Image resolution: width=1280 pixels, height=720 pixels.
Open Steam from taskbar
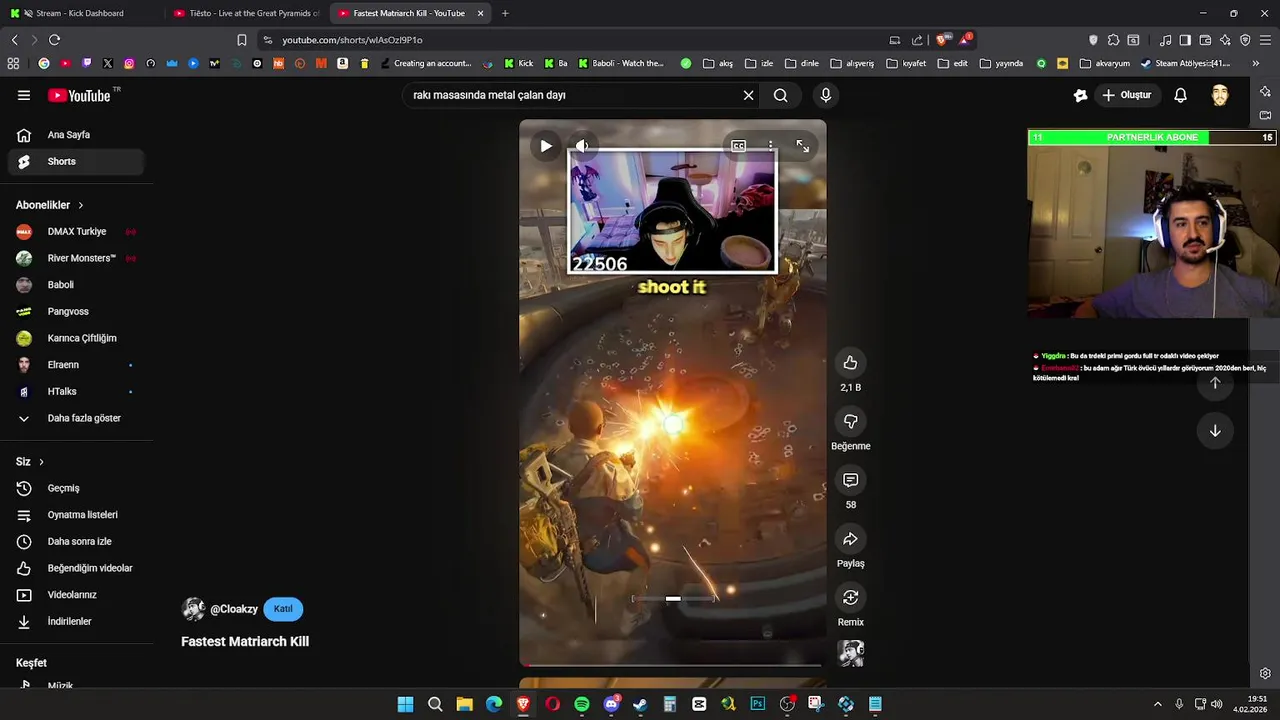pyautogui.click(x=640, y=704)
